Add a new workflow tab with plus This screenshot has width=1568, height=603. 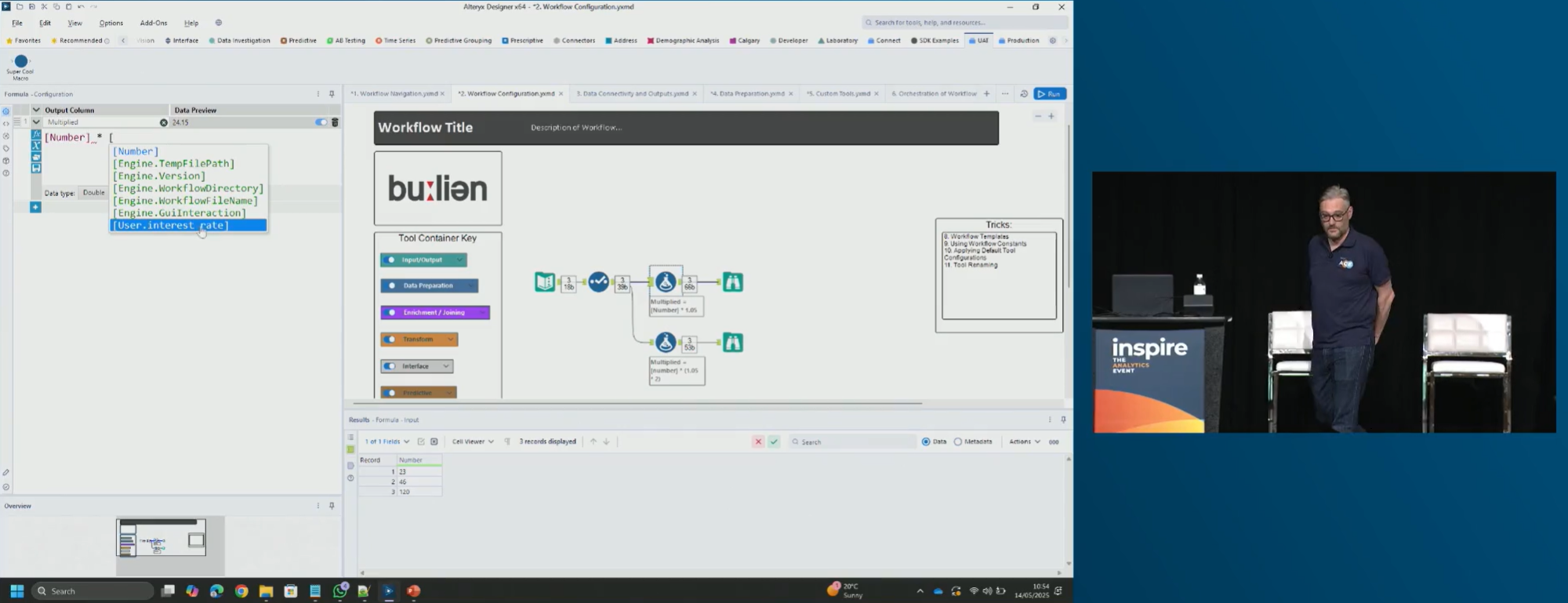[986, 94]
